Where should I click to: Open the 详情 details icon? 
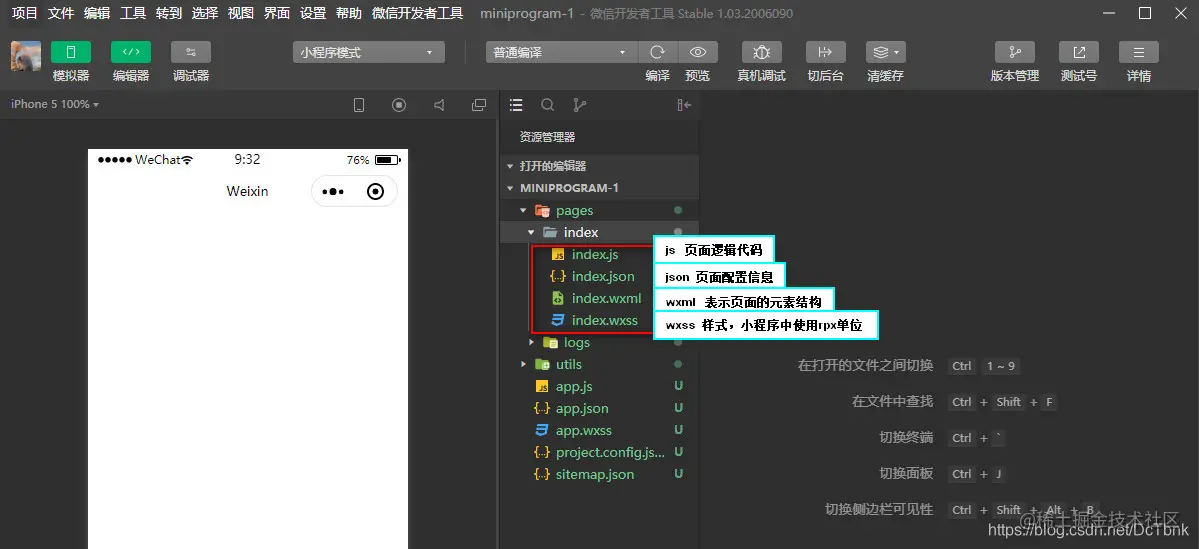(x=1139, y=52)
